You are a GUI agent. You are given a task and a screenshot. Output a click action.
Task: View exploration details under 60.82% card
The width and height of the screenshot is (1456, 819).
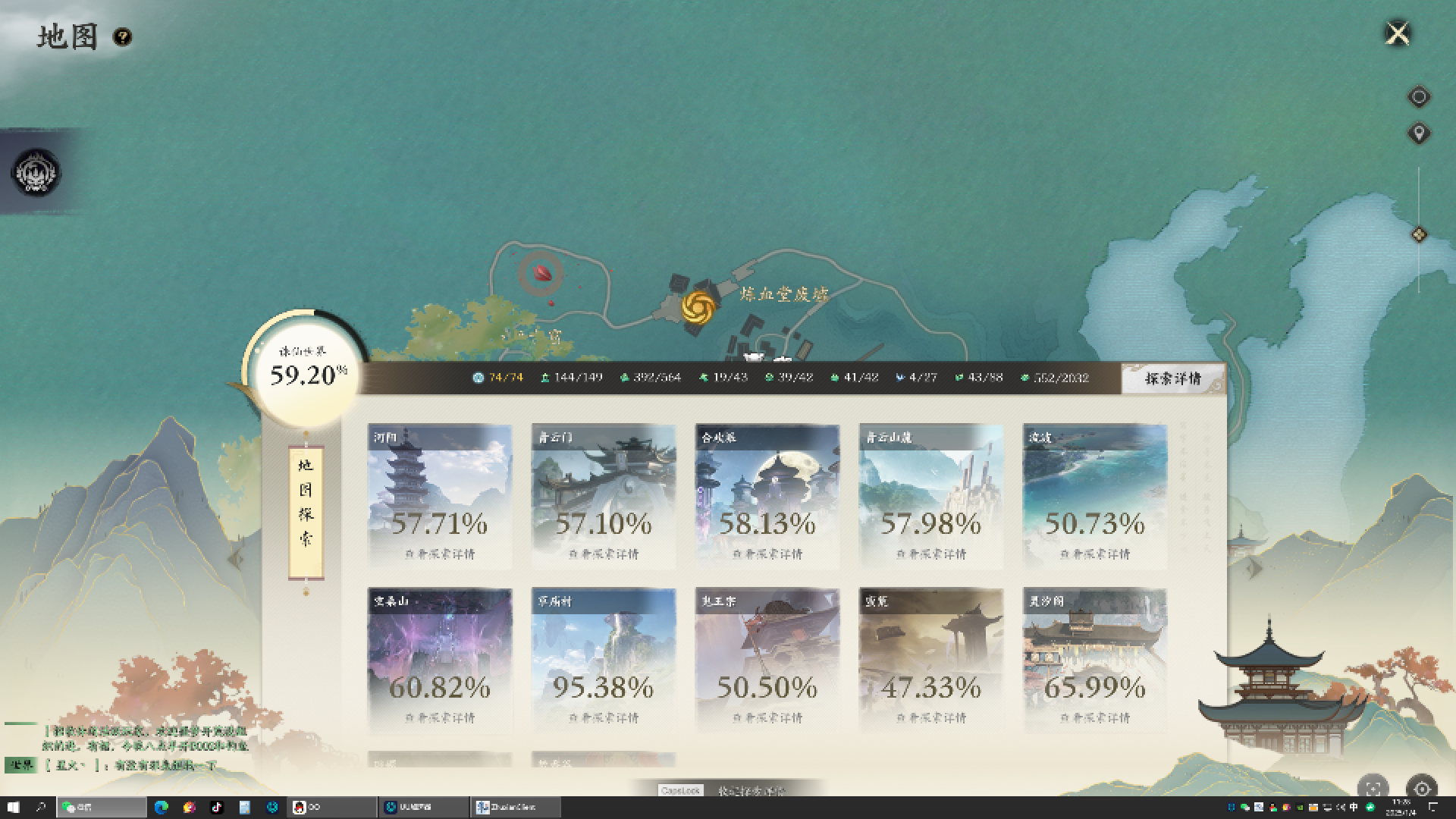(440, 717)
